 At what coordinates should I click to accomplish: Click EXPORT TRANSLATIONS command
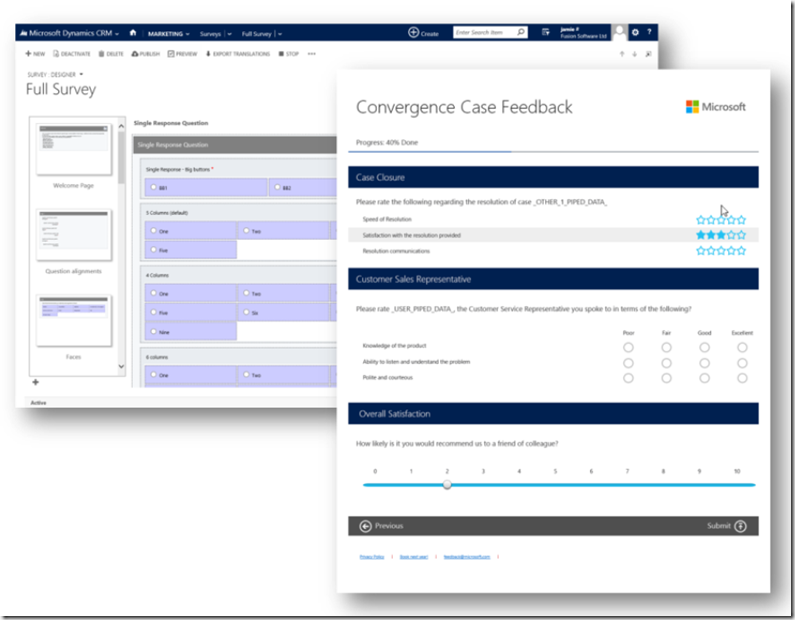238,54
